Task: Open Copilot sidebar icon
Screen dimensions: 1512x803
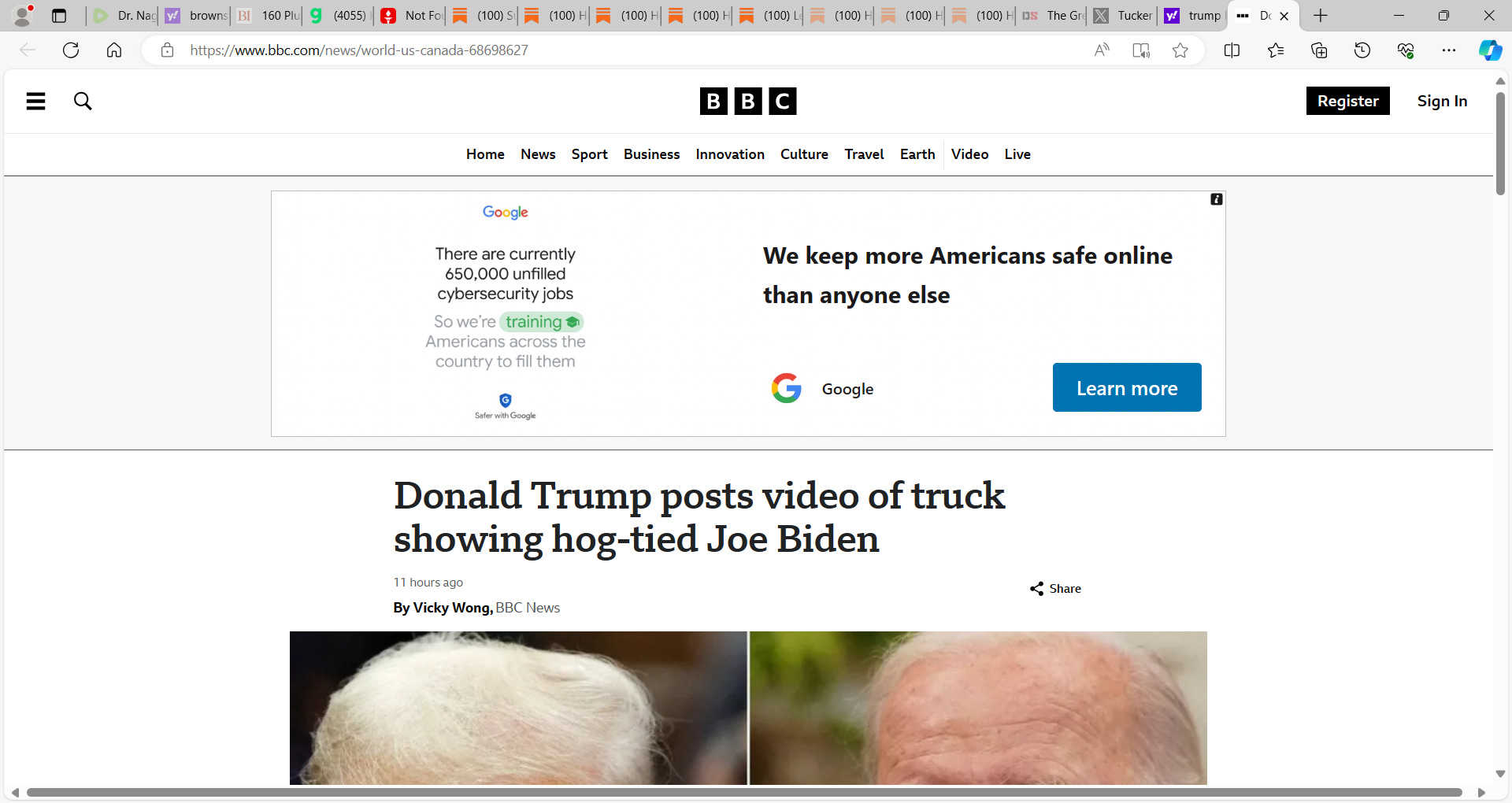Action: pos(1490,50)
